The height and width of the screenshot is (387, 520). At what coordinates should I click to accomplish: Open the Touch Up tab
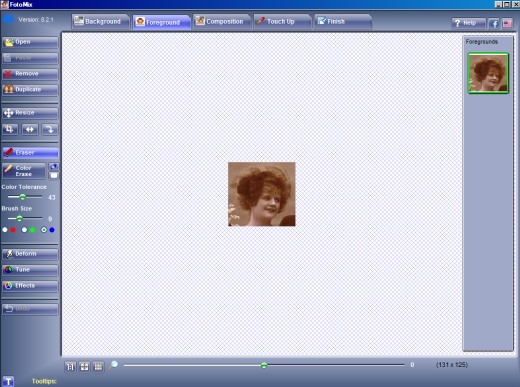pos(282,22)
